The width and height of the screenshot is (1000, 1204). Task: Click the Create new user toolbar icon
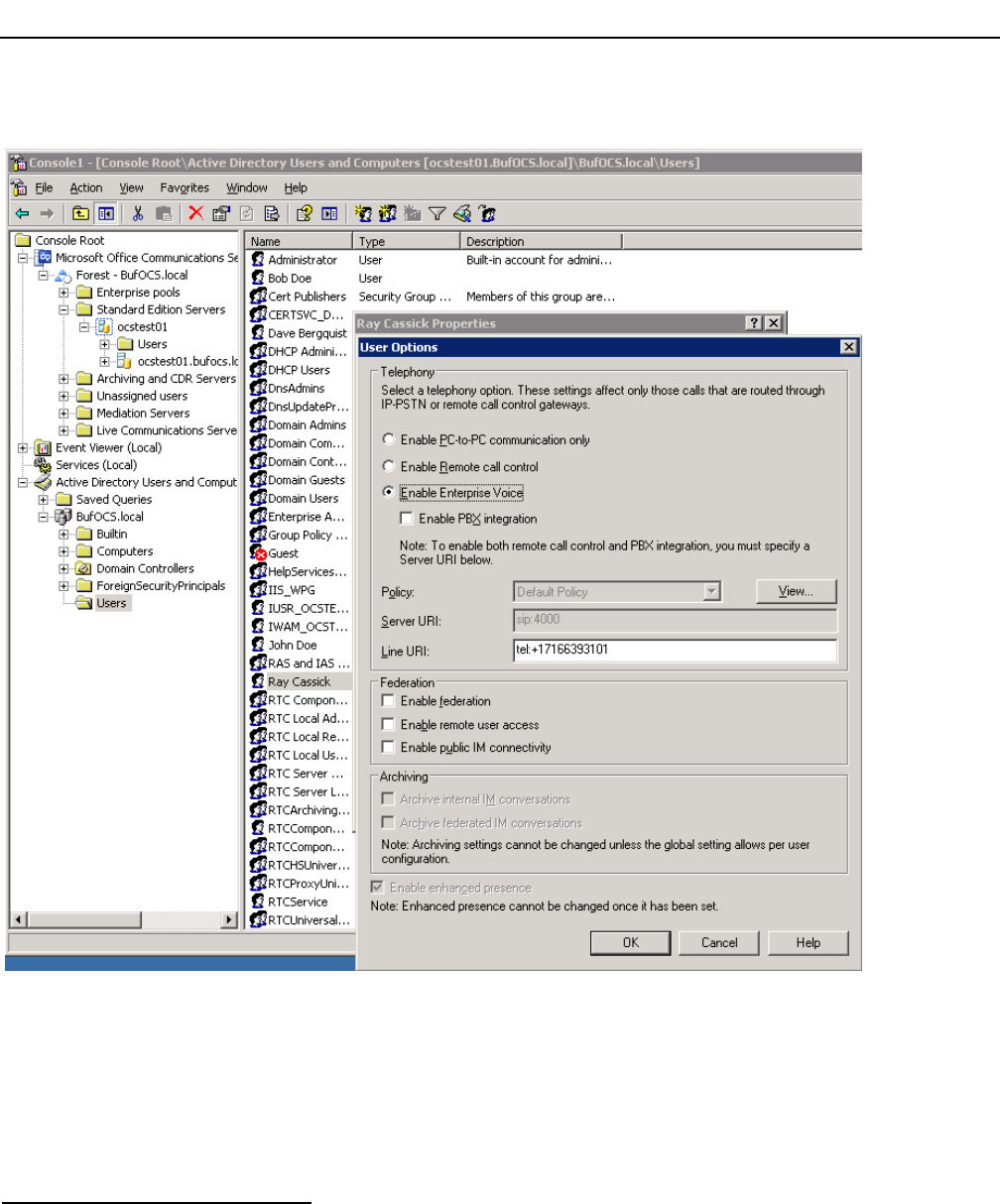coord(363,213)
